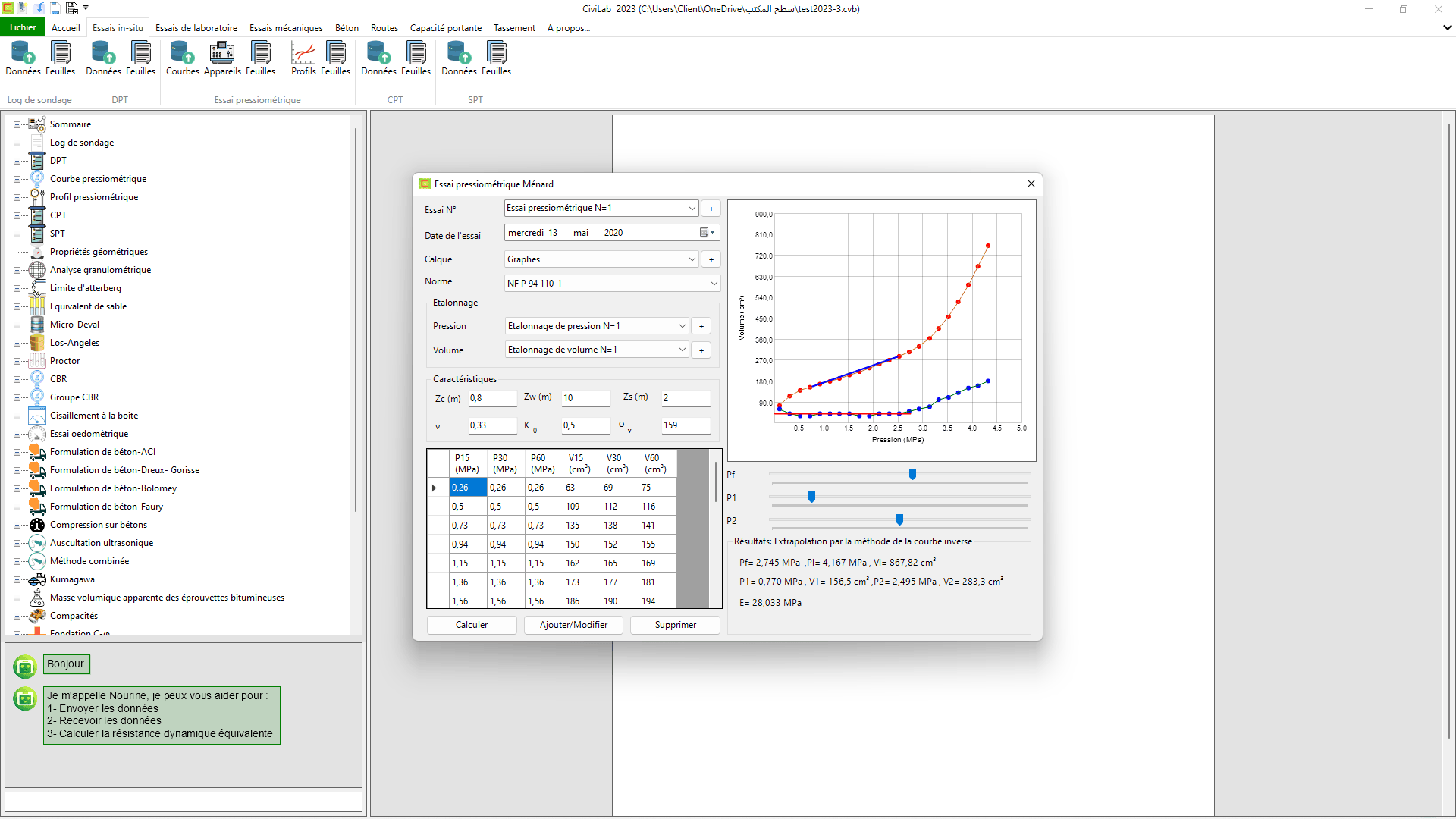Switch to Capacité portante tab

(x=446, y=28)
